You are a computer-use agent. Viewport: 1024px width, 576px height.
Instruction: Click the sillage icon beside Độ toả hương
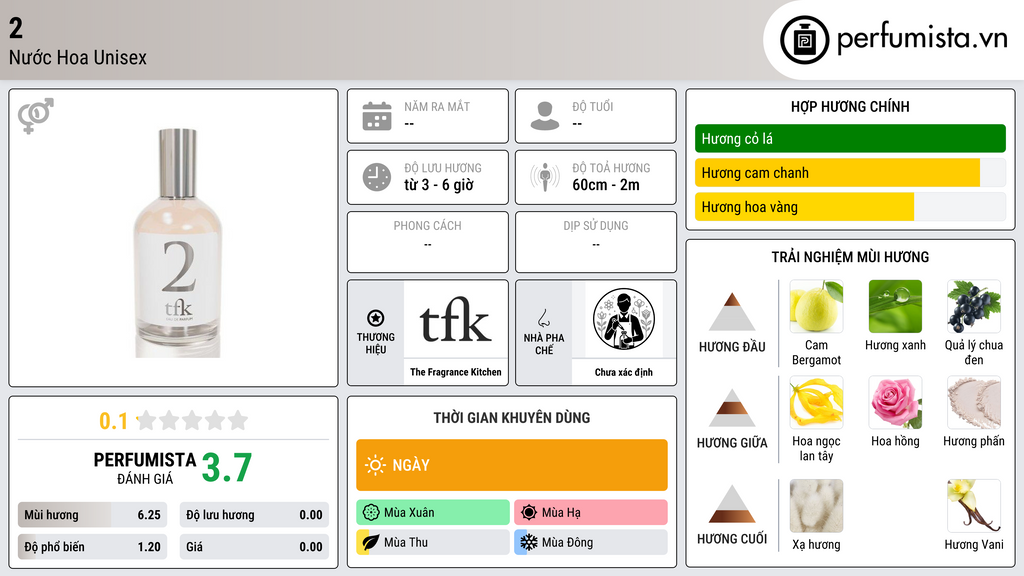(x=545, y=177)
